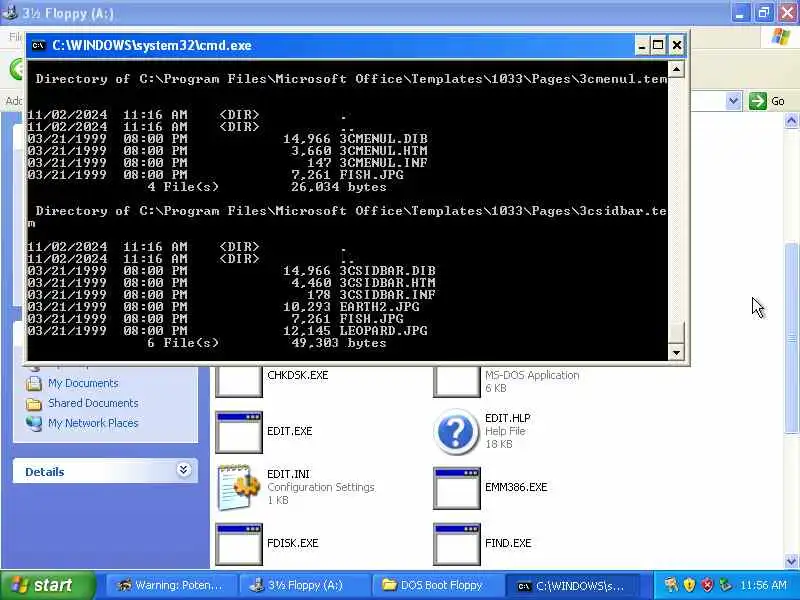Click the yellow security shield tray icon
Viewport: 800px width, 600px height.
click(x=689, y=585)
